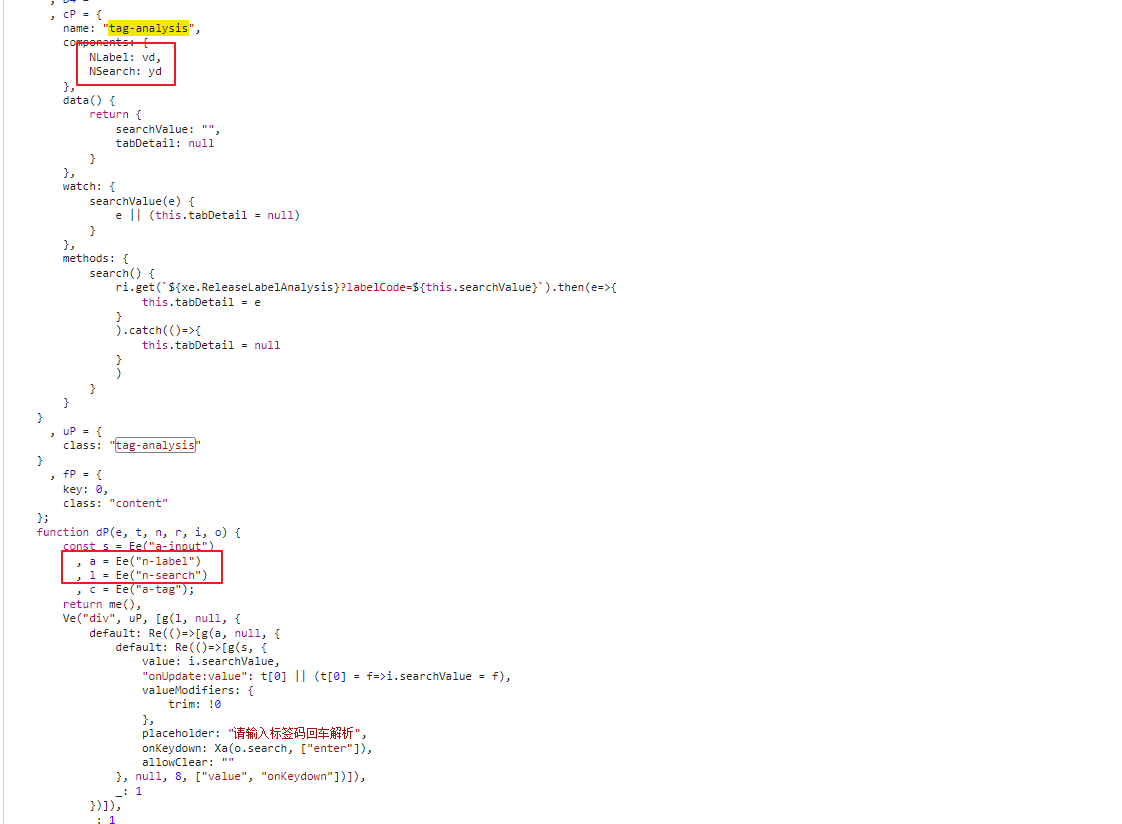Screen dimensions: 1122x824
Task: Select the highlighted "tag-analysis" name value
Action: (x=147, y=28)
